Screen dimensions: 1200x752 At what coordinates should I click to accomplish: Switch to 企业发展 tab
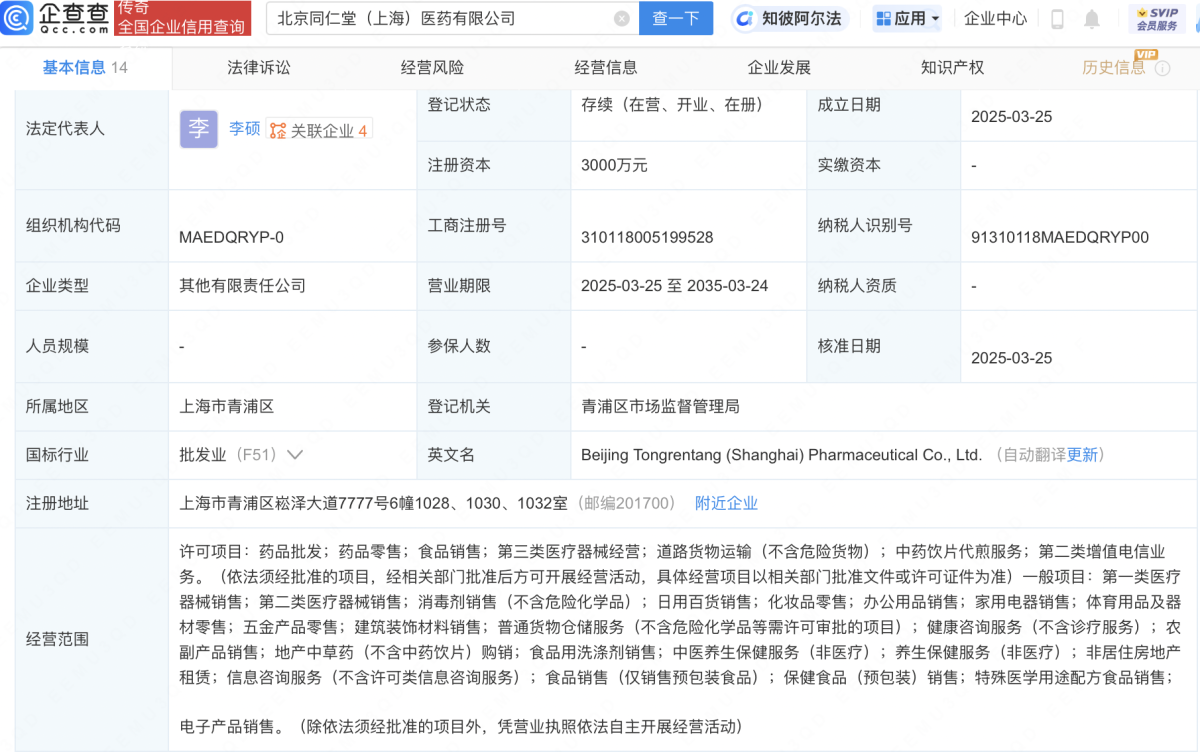pyautogui.click(x=779, y=67)
